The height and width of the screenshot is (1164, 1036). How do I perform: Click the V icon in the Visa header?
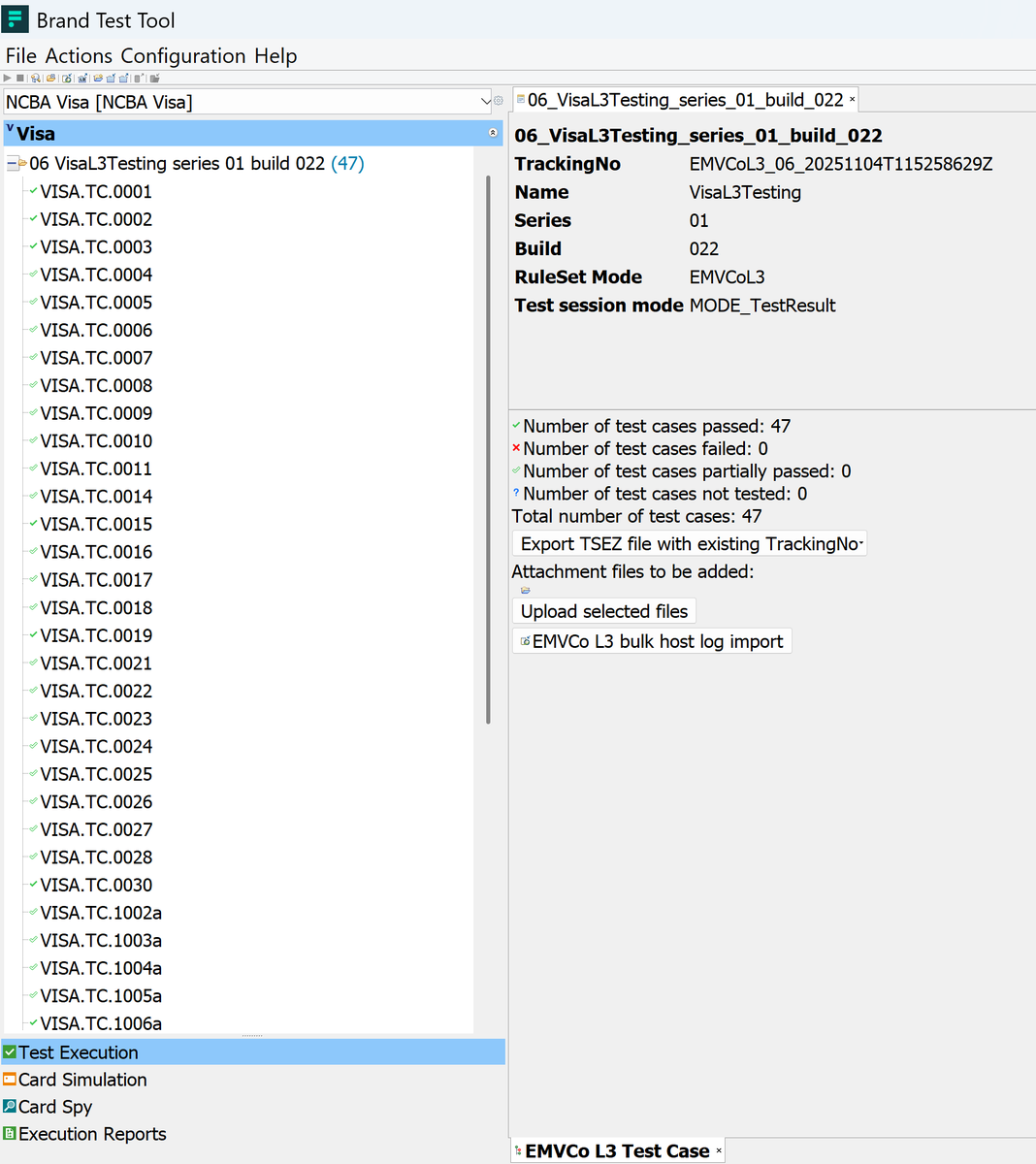(x=10, y=128)
